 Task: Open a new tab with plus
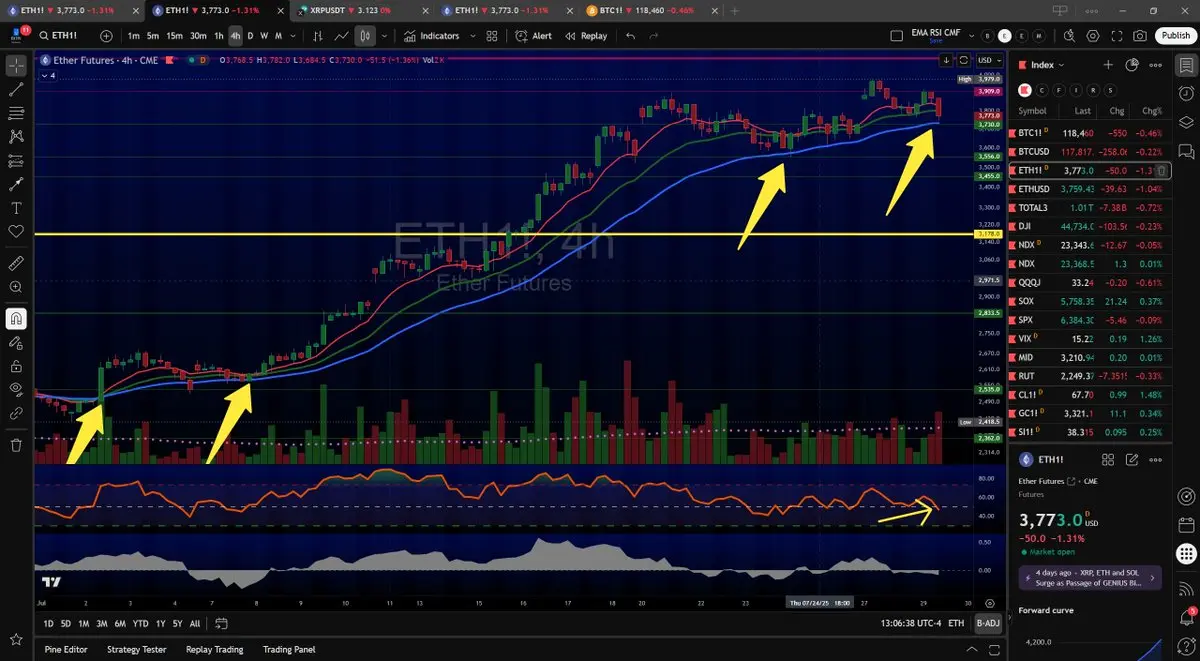tap(735, 9)
